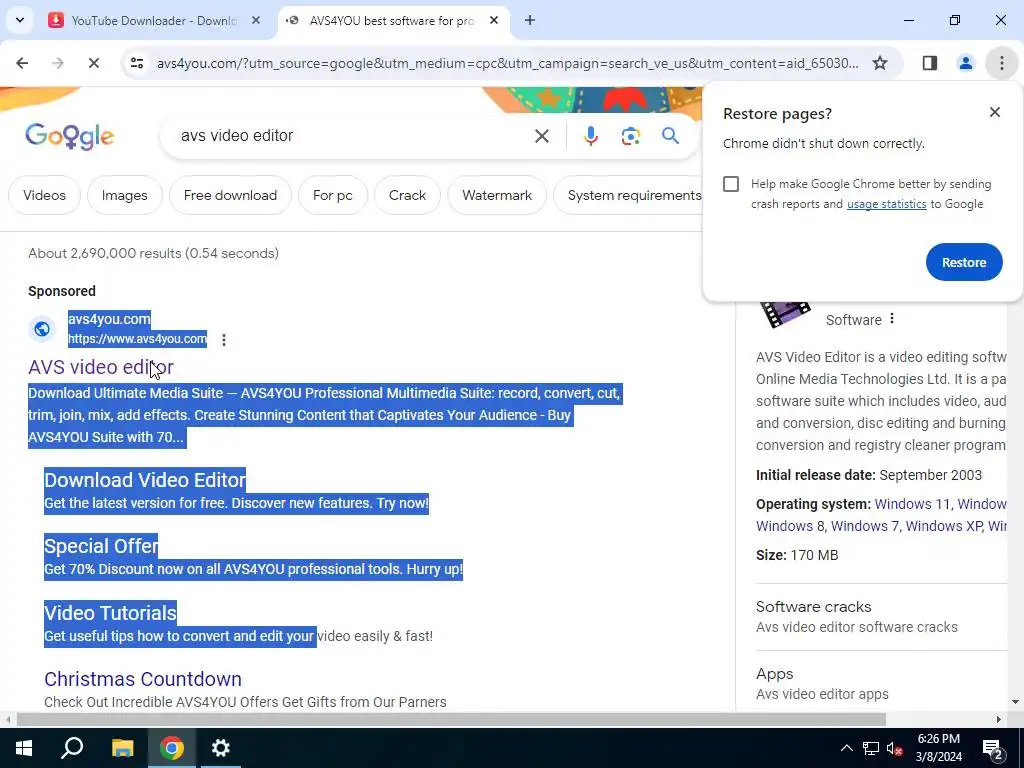1024x768 pixels.
Task: Go back to previous page
Action: 22,63
